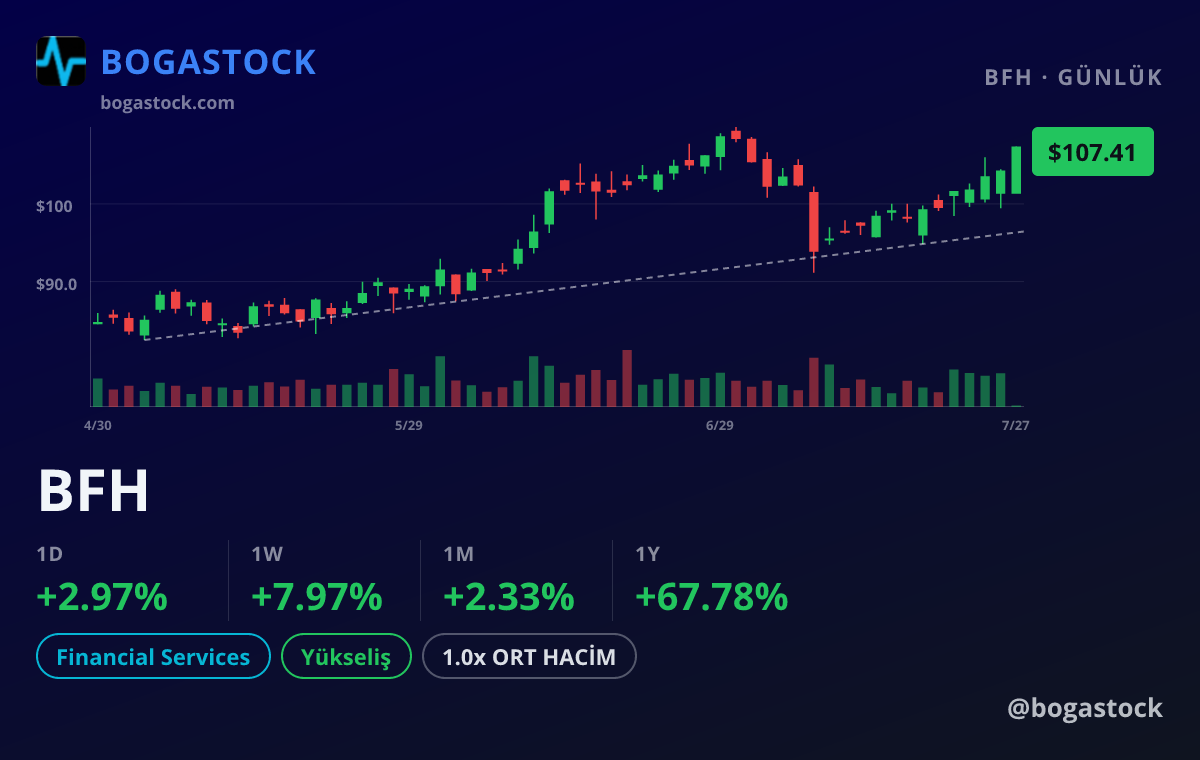The height and width of the screenshot is (760, 1200).
Task: Click the large BFH ticker heading
Action: coord(93,491)
